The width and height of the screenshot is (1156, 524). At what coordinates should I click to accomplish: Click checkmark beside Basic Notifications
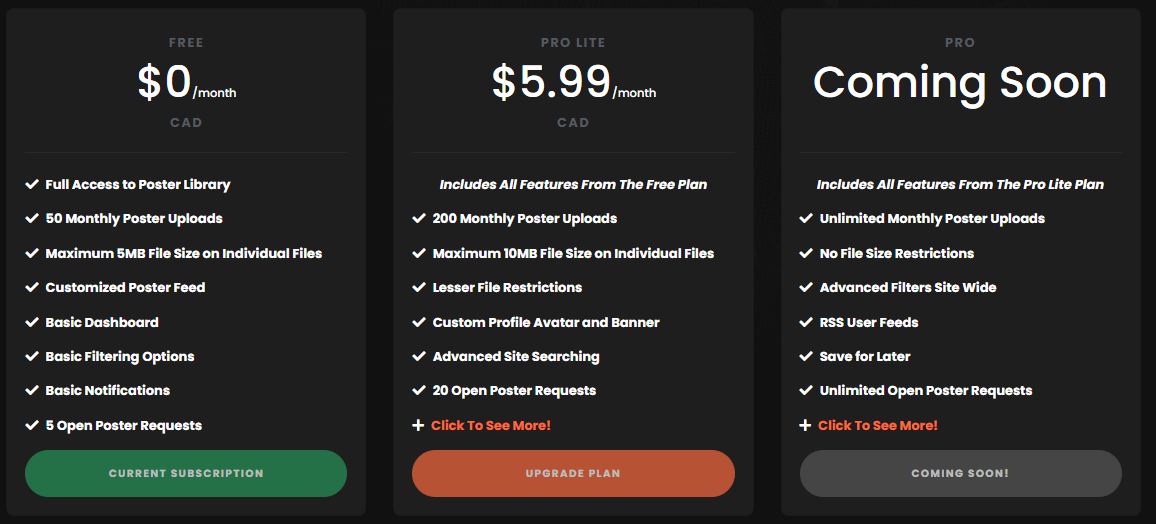point(32,390)
